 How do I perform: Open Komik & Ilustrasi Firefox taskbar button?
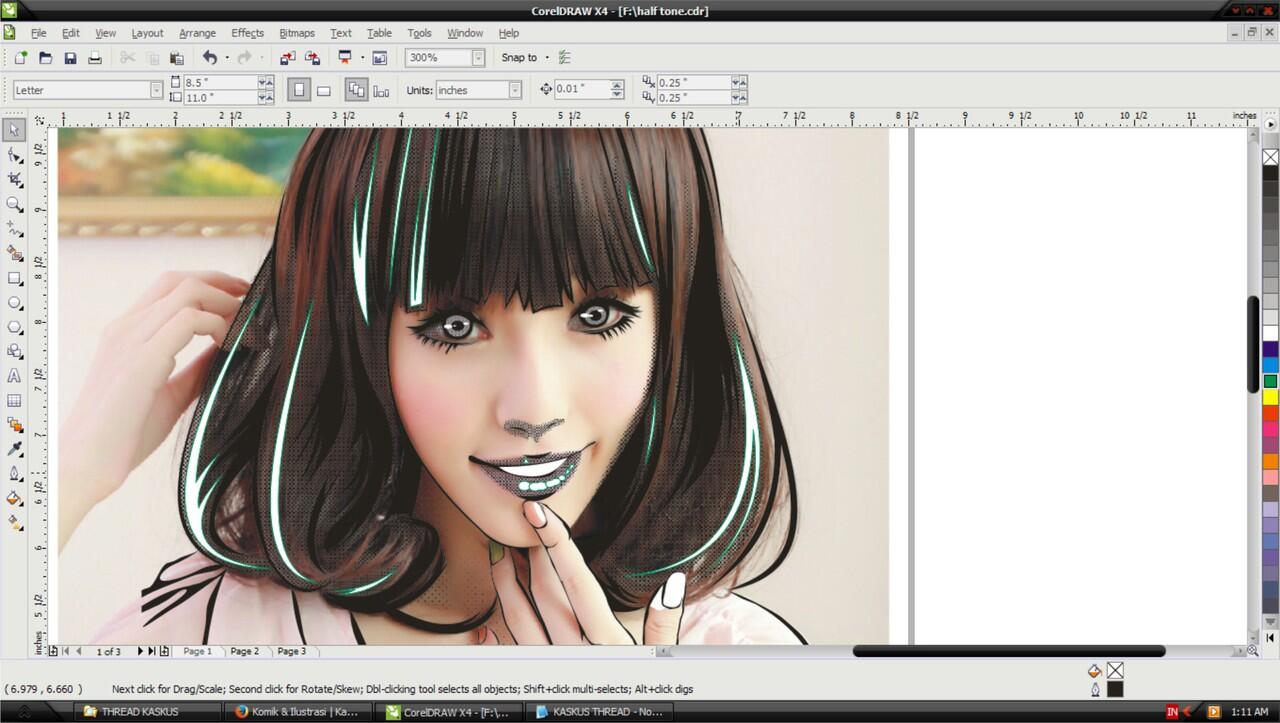[298, 712]
